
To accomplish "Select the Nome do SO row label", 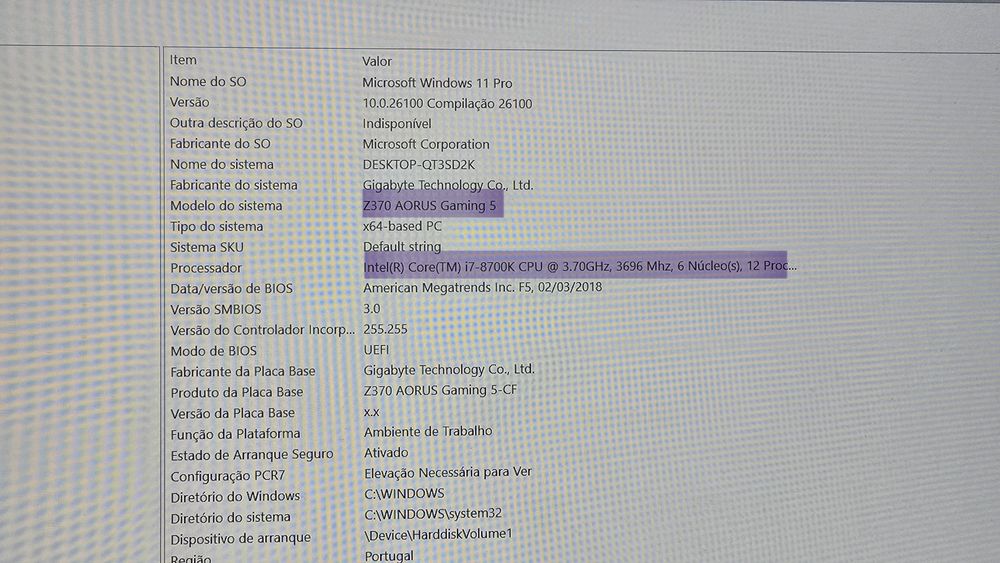I will (x=208, y=82).
